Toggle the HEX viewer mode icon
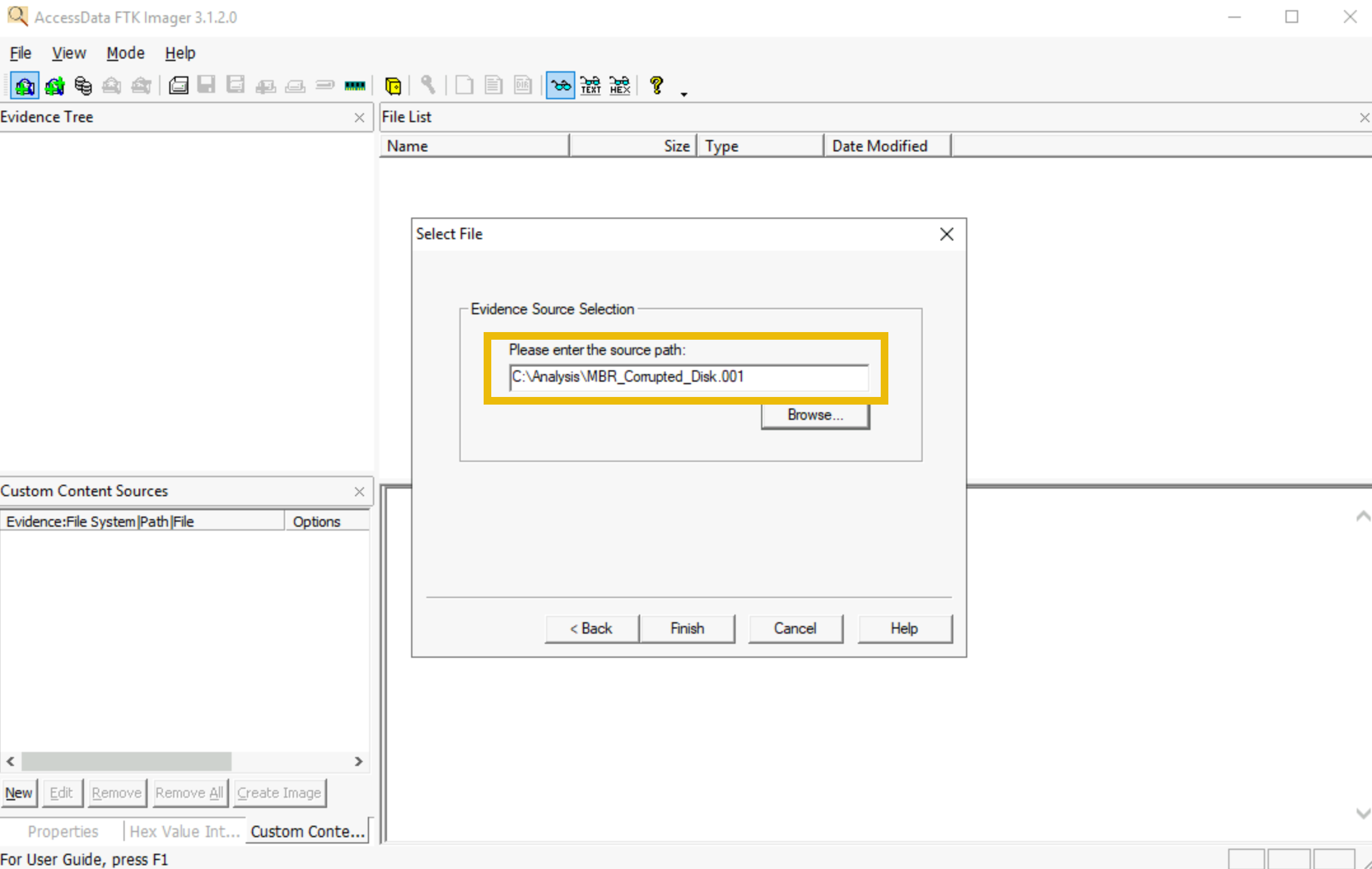1372x869 pixels. pyautogui.click(x=620, y=85)
